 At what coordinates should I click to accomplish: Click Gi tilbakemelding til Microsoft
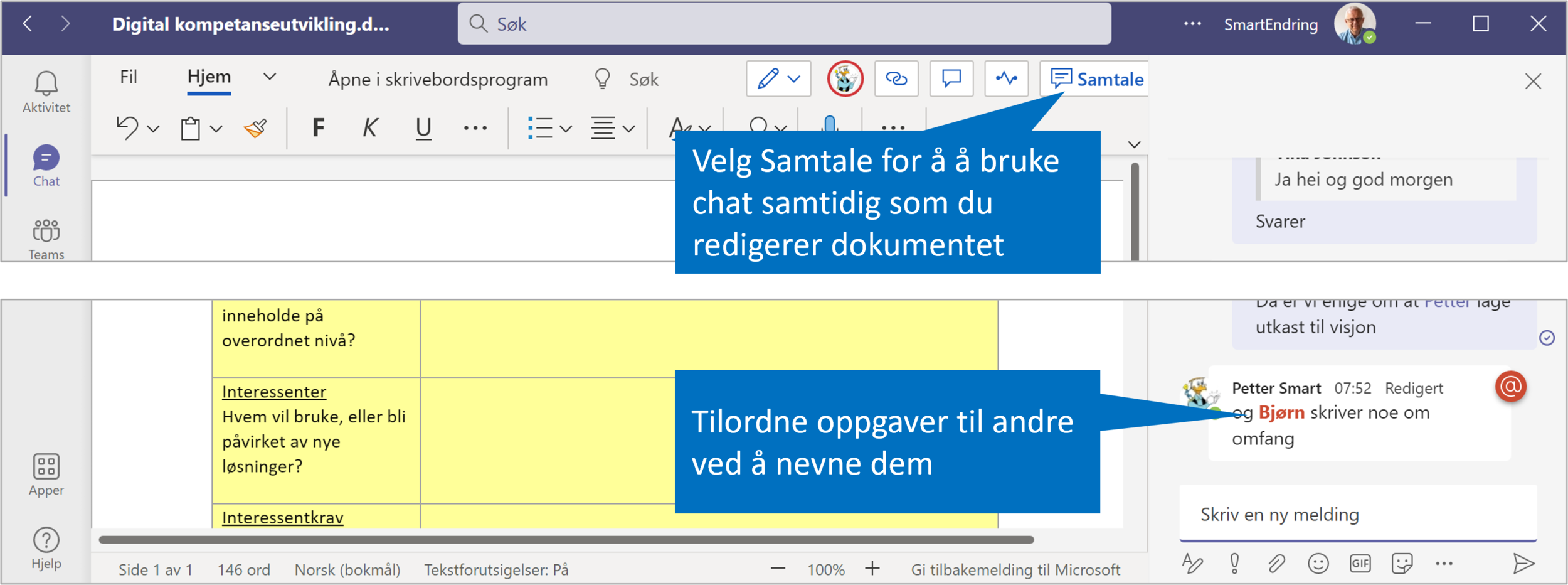click(1015, 569)
